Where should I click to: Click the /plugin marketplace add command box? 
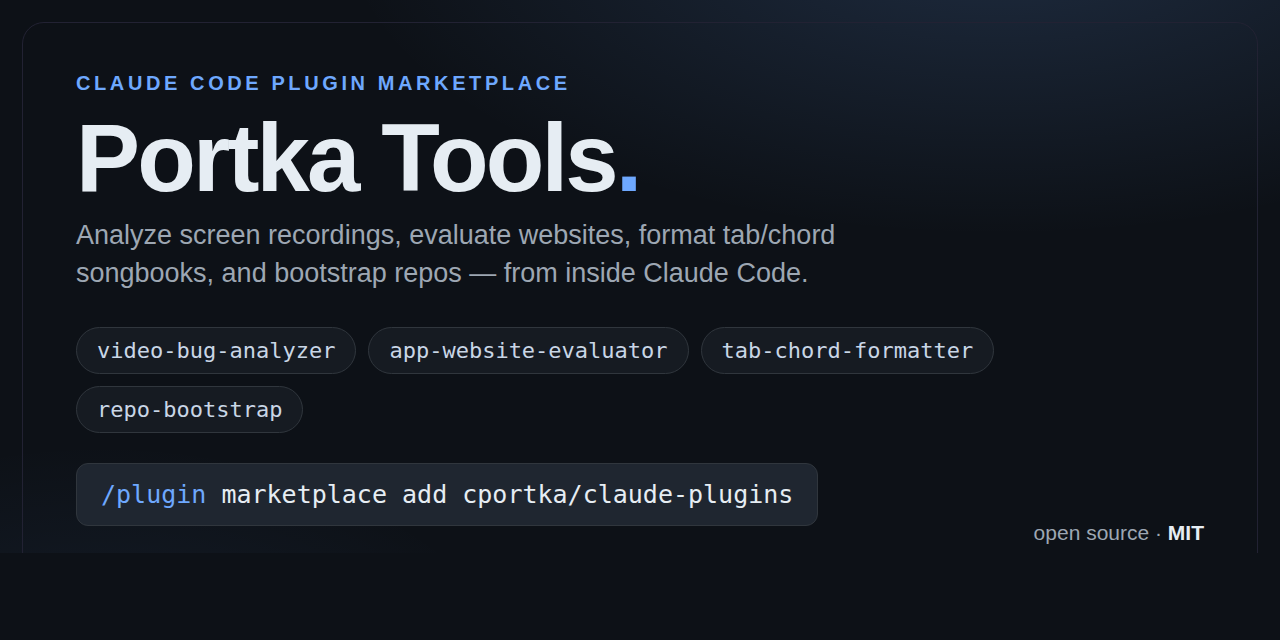click(x=447, y=494)
